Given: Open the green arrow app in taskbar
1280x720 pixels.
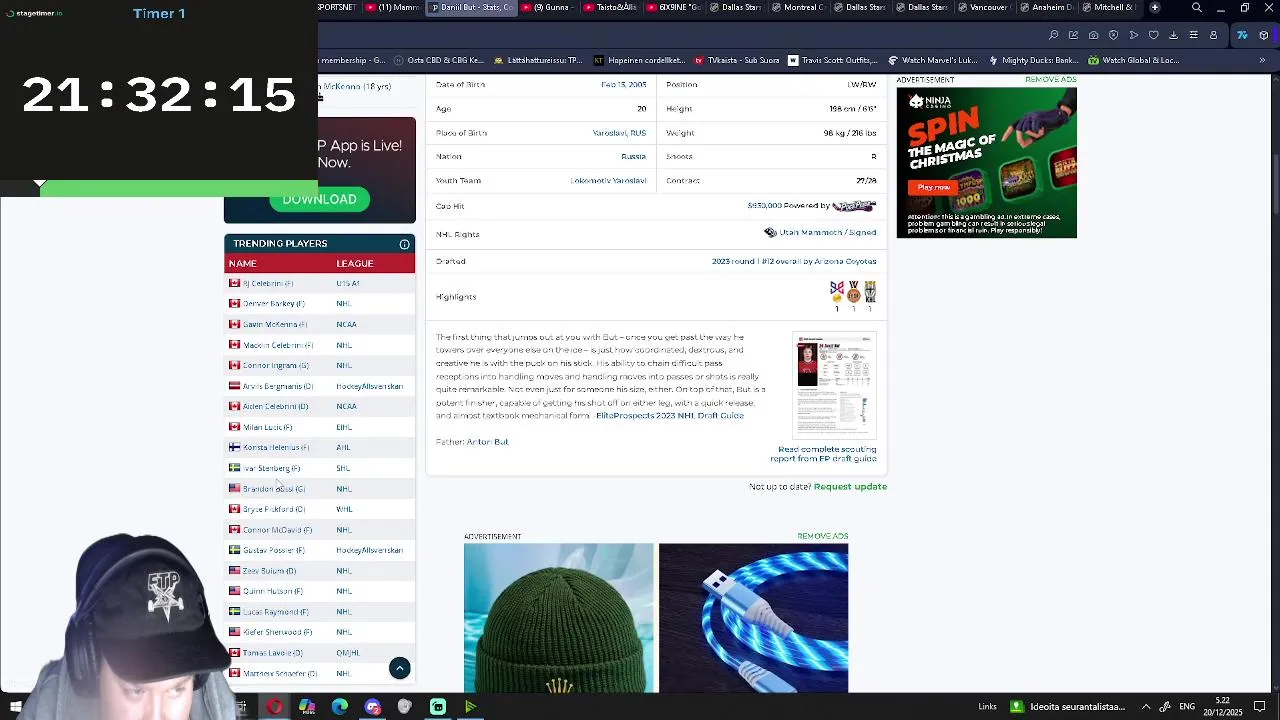Looking at the screenshot, I should (470, 707).
